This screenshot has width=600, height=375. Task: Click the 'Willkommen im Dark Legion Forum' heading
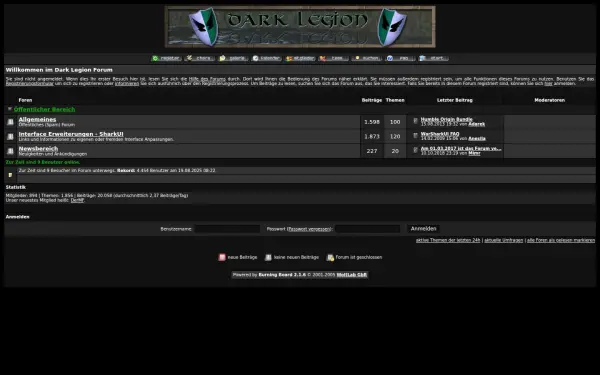59,70
